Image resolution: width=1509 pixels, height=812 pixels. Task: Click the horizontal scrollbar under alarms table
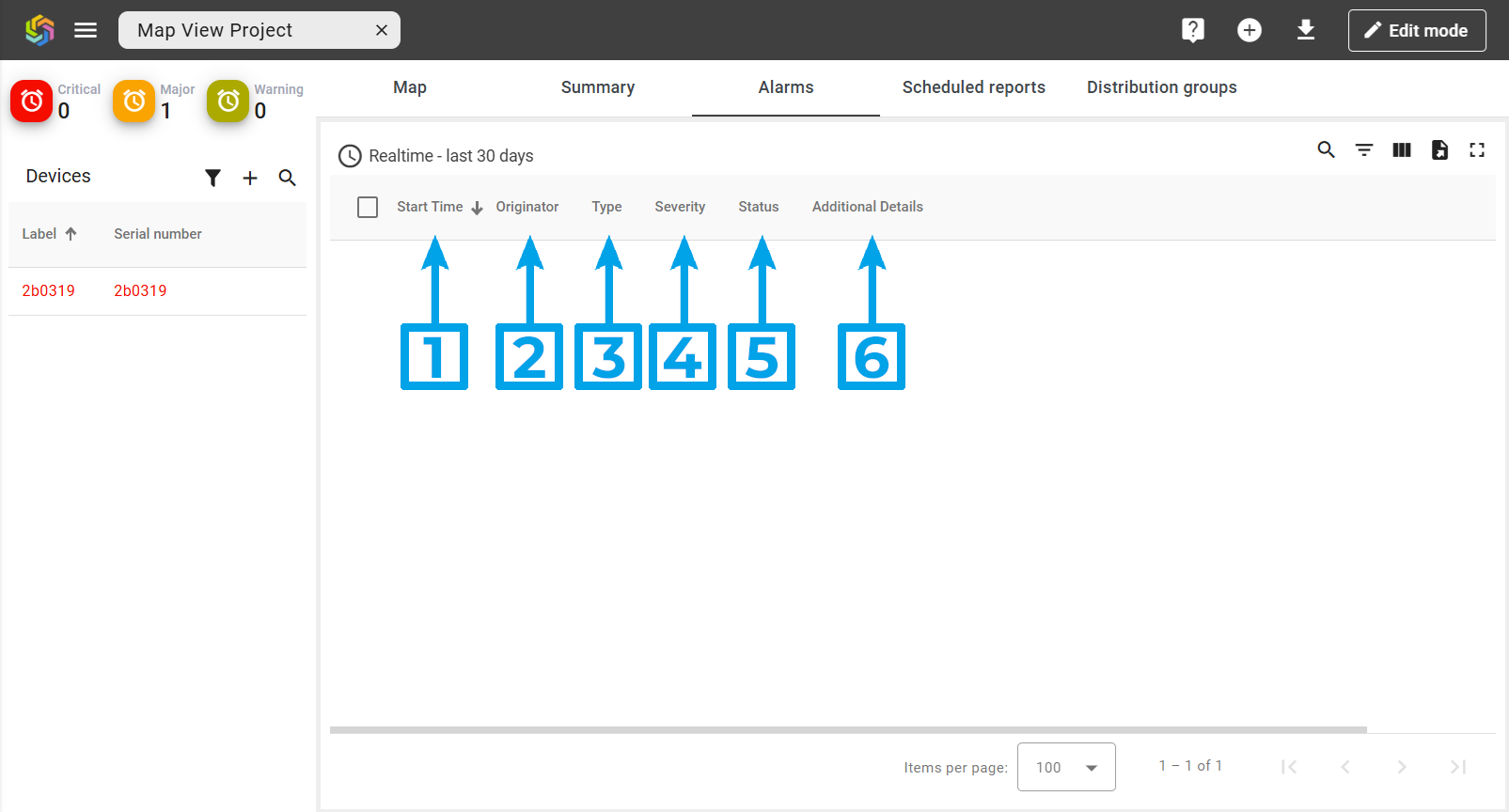[x=846, y=729]
